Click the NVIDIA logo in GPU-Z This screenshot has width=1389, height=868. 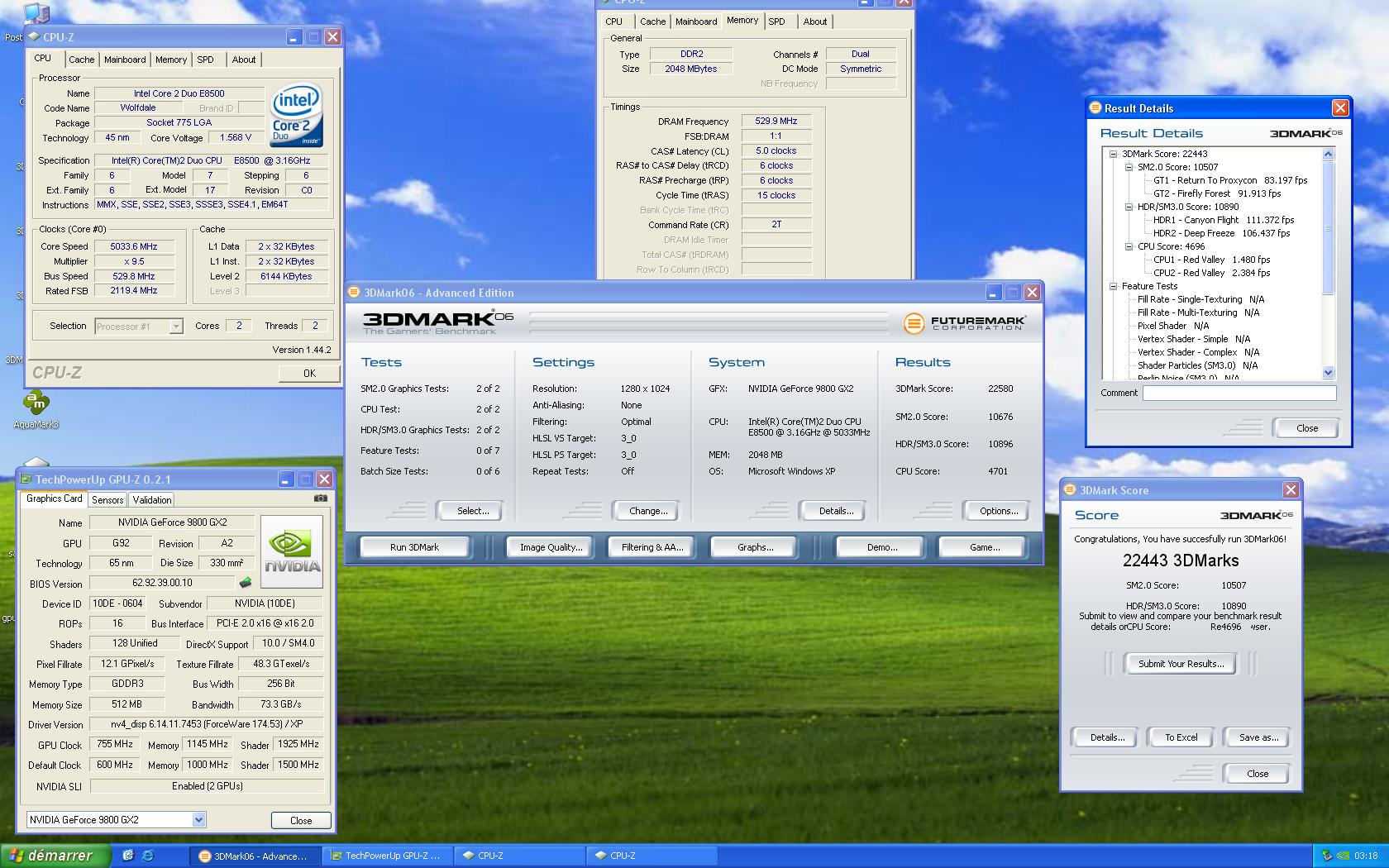pos(292,551)
